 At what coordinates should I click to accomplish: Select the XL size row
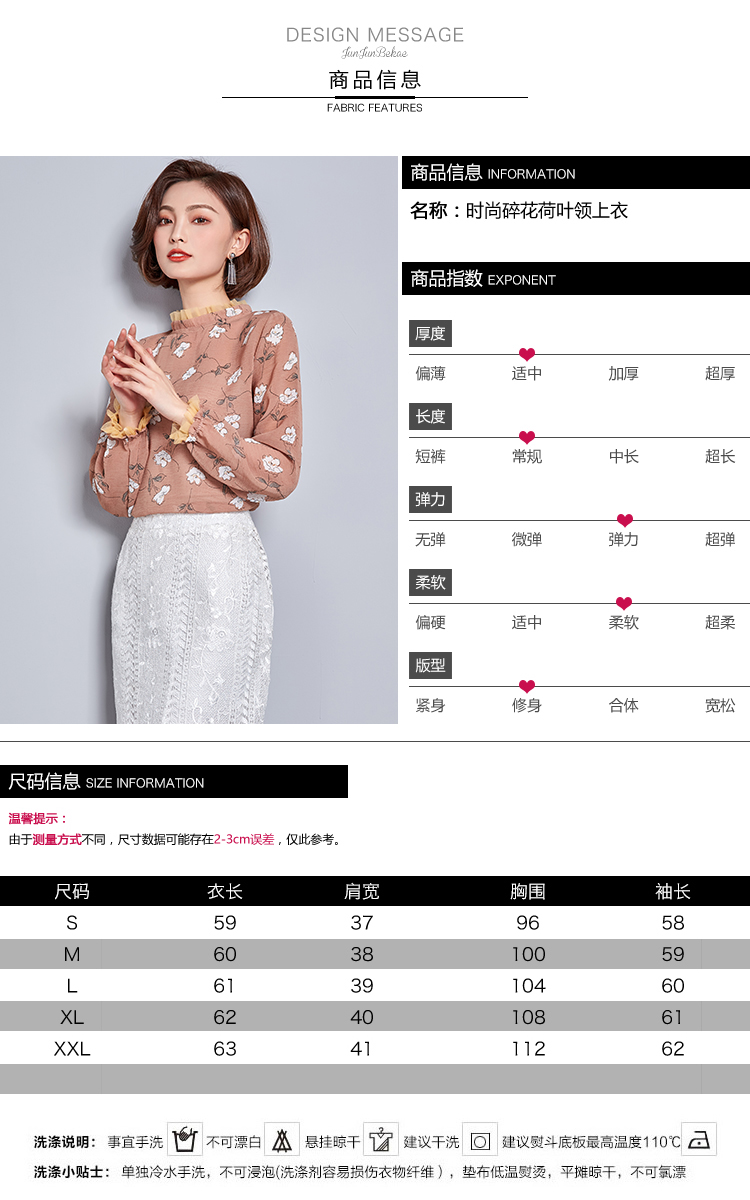click(375, 1017)
